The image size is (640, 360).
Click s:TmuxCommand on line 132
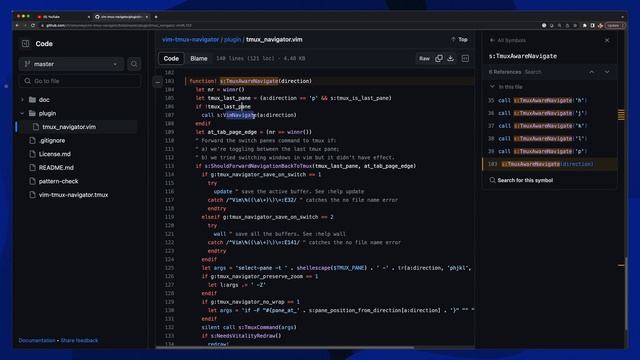click(259, 327)
